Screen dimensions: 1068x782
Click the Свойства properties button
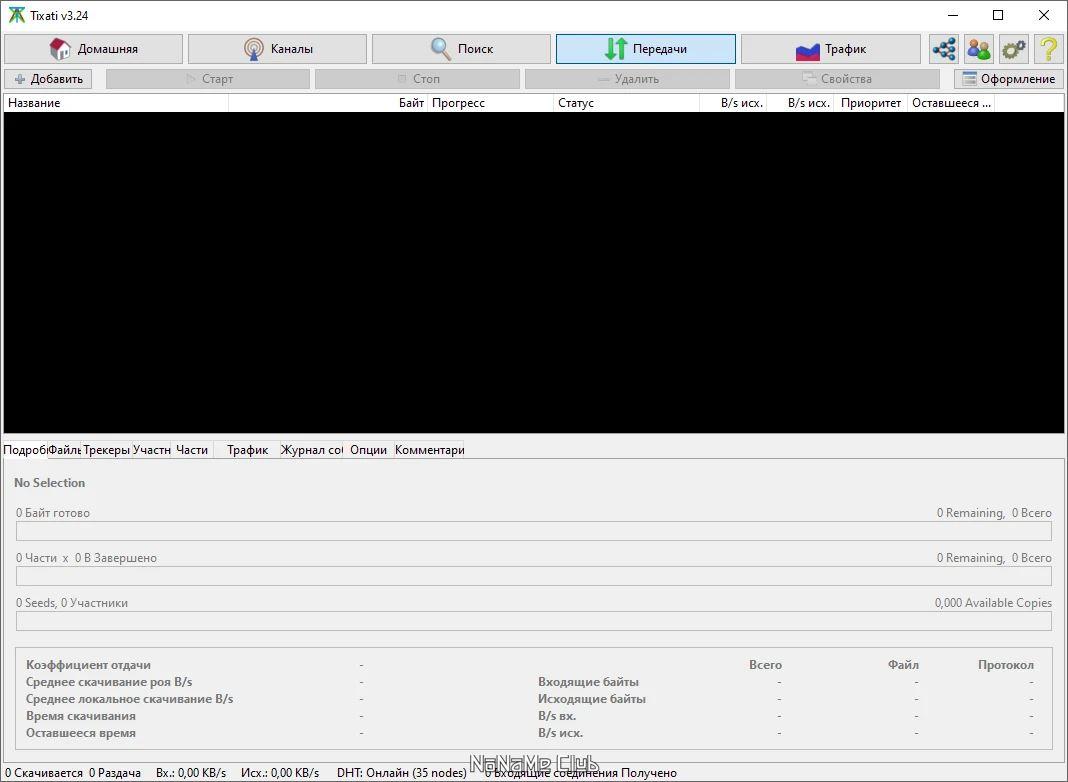point(837,79)
